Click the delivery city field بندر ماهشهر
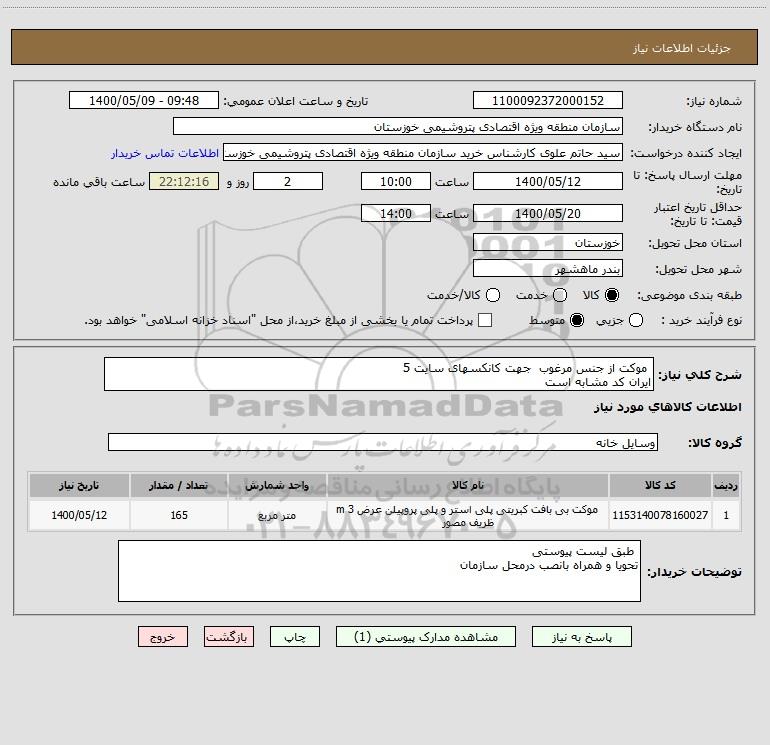The height and width of the screenshot is (745, 770). [548, 269]
